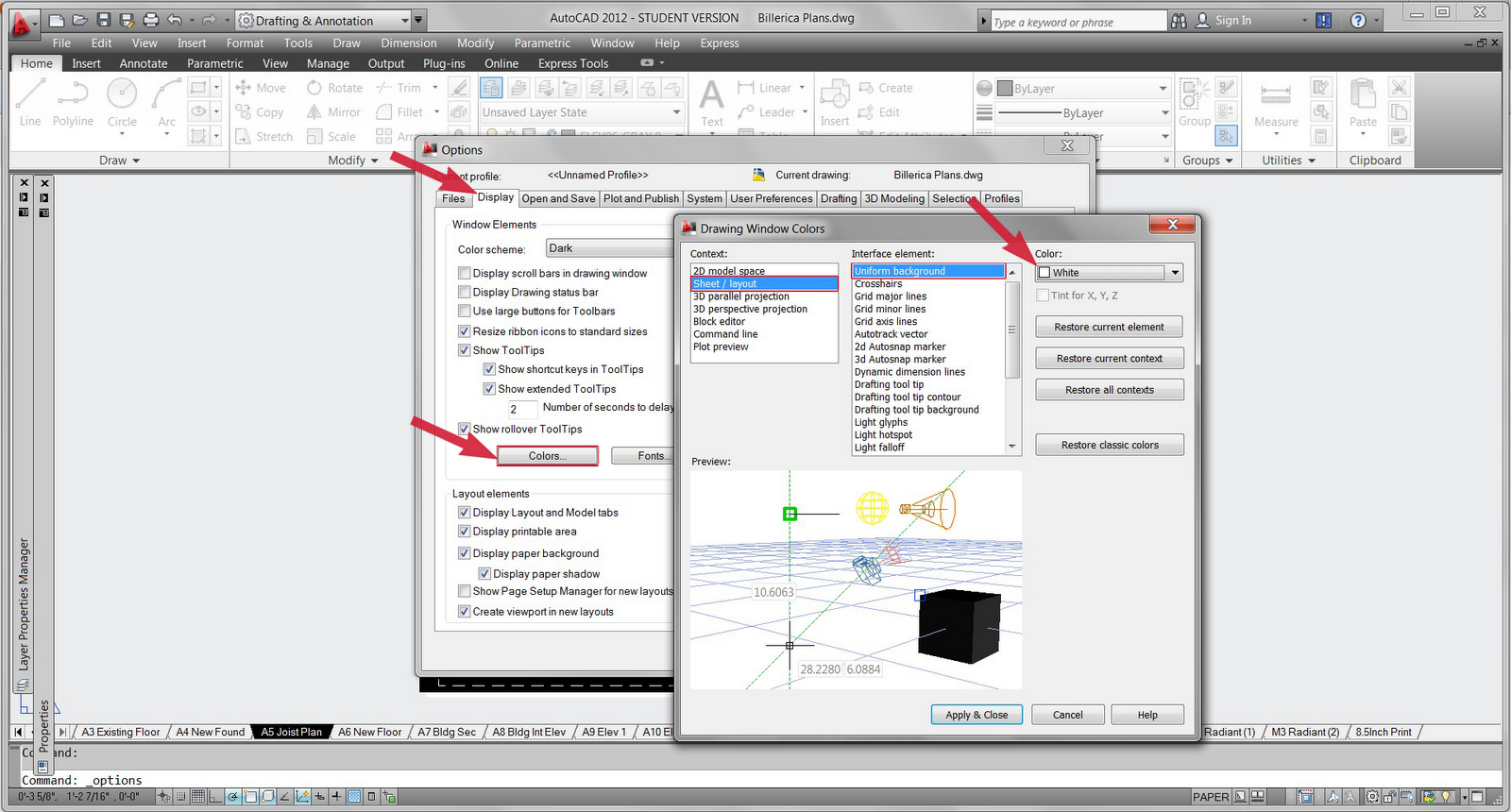Screen dimensions: 1511x812
Task: Open the Annotate ribbon tab
Action: tap(144, 63)
